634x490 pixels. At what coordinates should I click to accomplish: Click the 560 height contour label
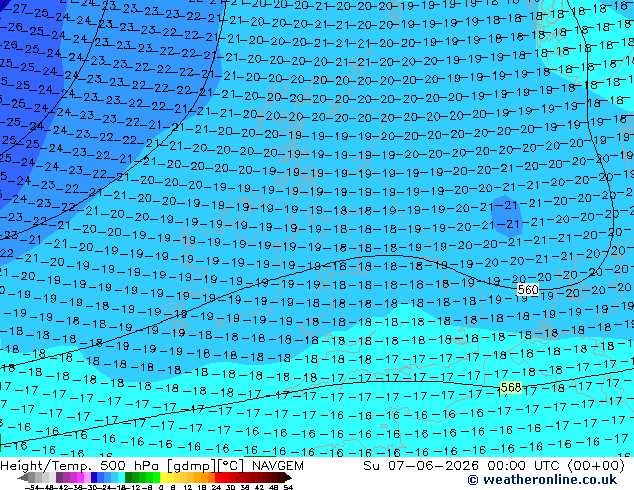pos(528,289)
